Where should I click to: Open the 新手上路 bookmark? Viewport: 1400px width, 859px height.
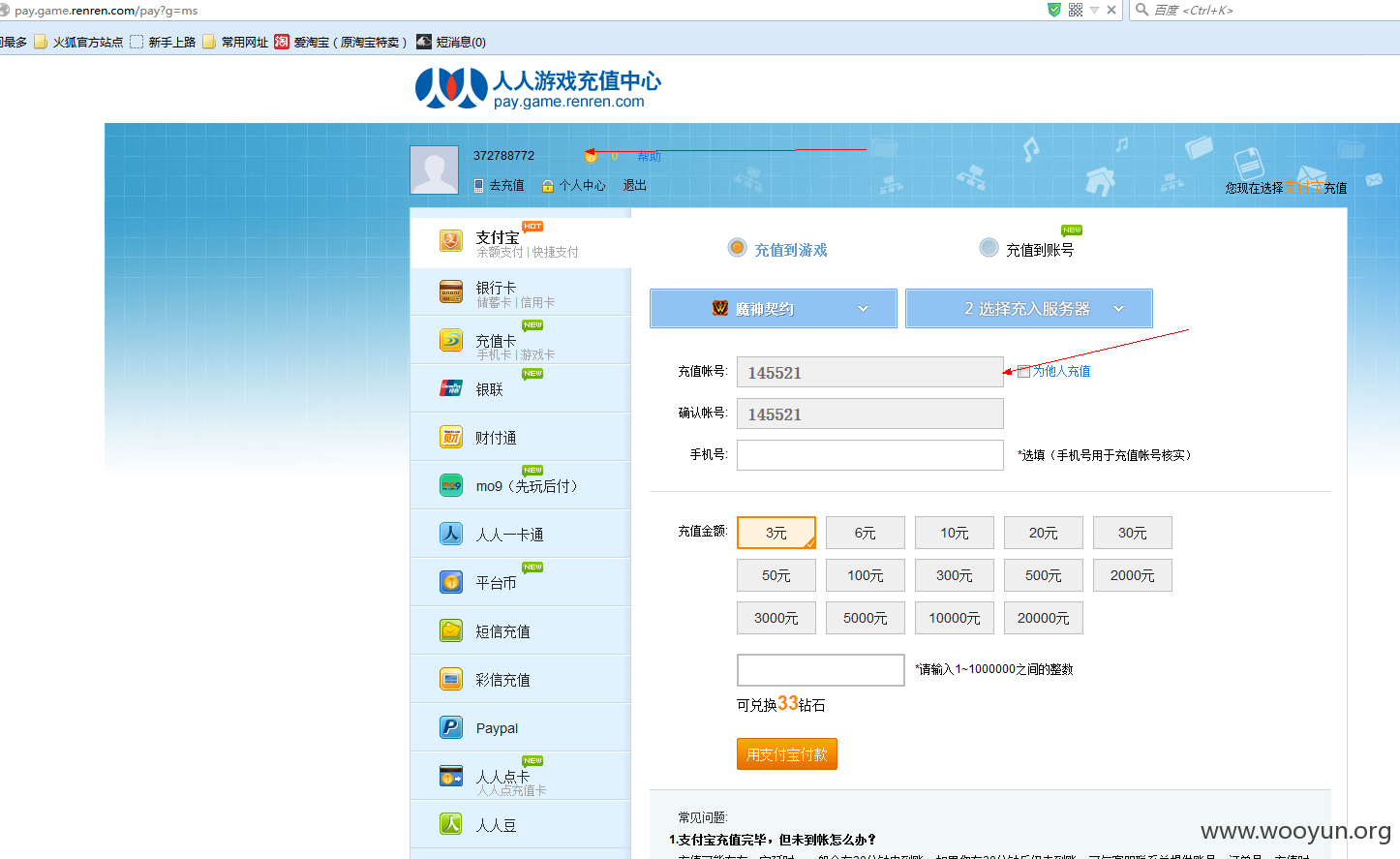pyautogui.click(x=163, y=42)
